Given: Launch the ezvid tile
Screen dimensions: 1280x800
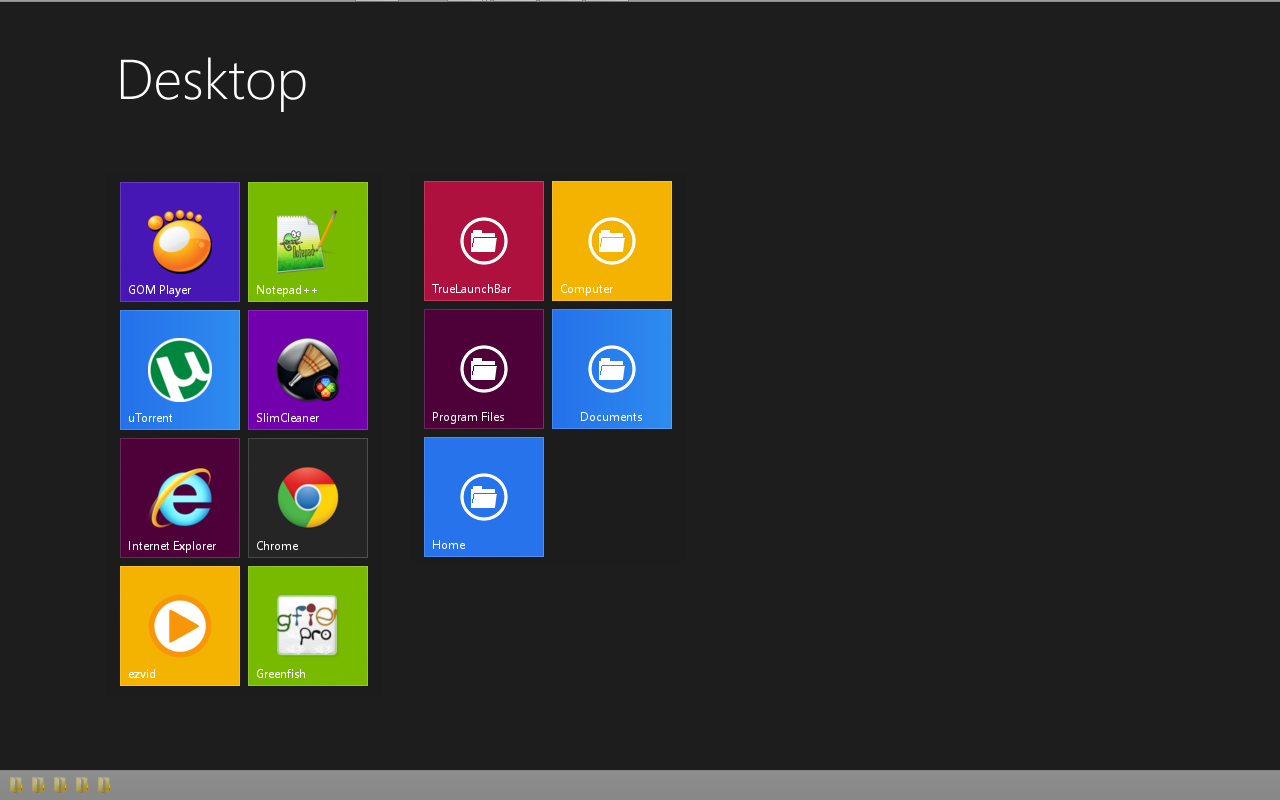Looking at the screenshot, I should tap(180, 625).
